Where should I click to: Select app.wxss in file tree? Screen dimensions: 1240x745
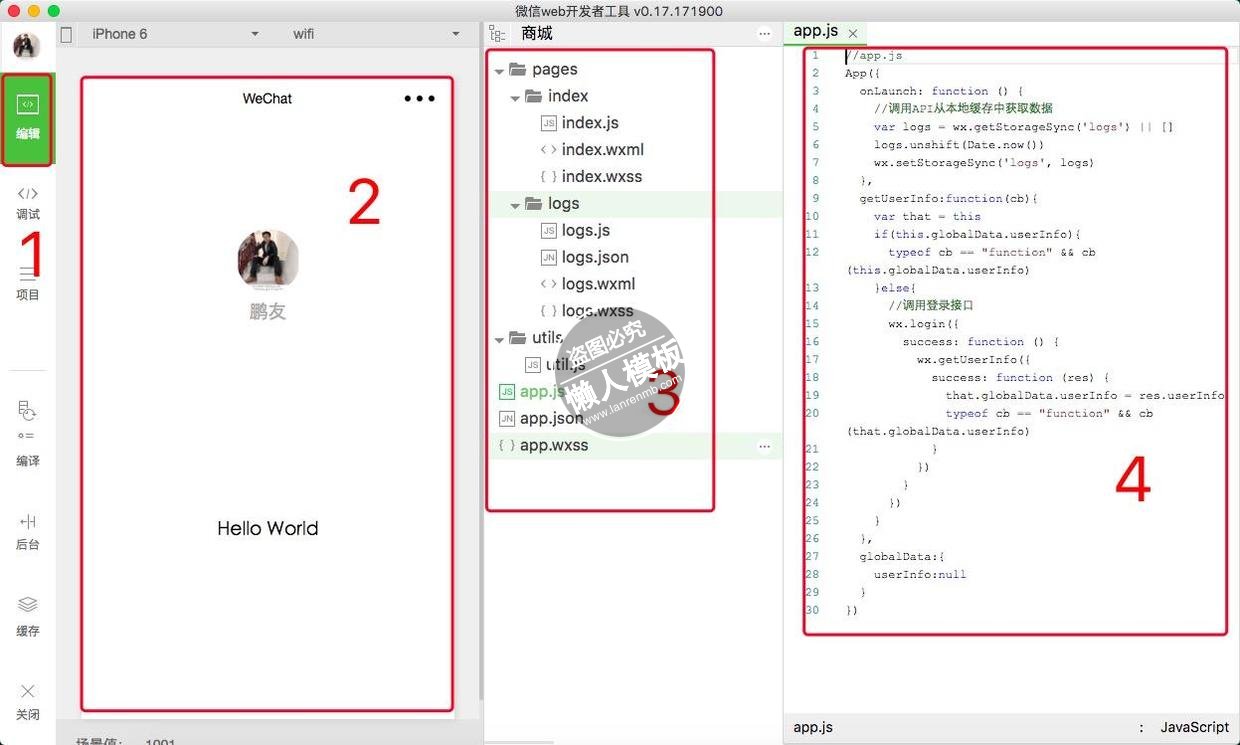[x=554, y=446]
